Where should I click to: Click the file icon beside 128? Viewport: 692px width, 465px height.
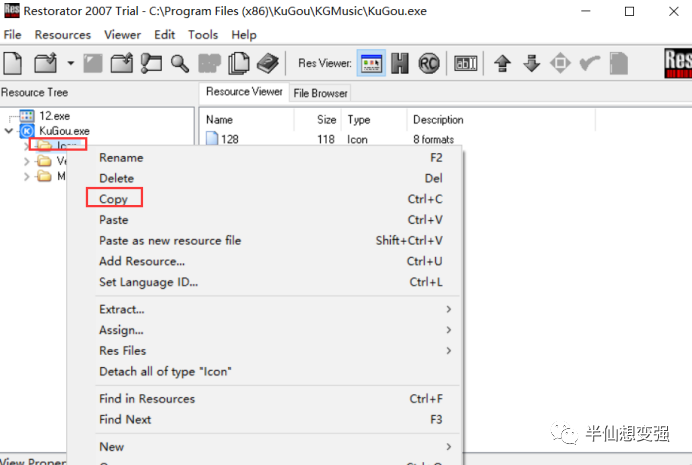tap(212, 139)
